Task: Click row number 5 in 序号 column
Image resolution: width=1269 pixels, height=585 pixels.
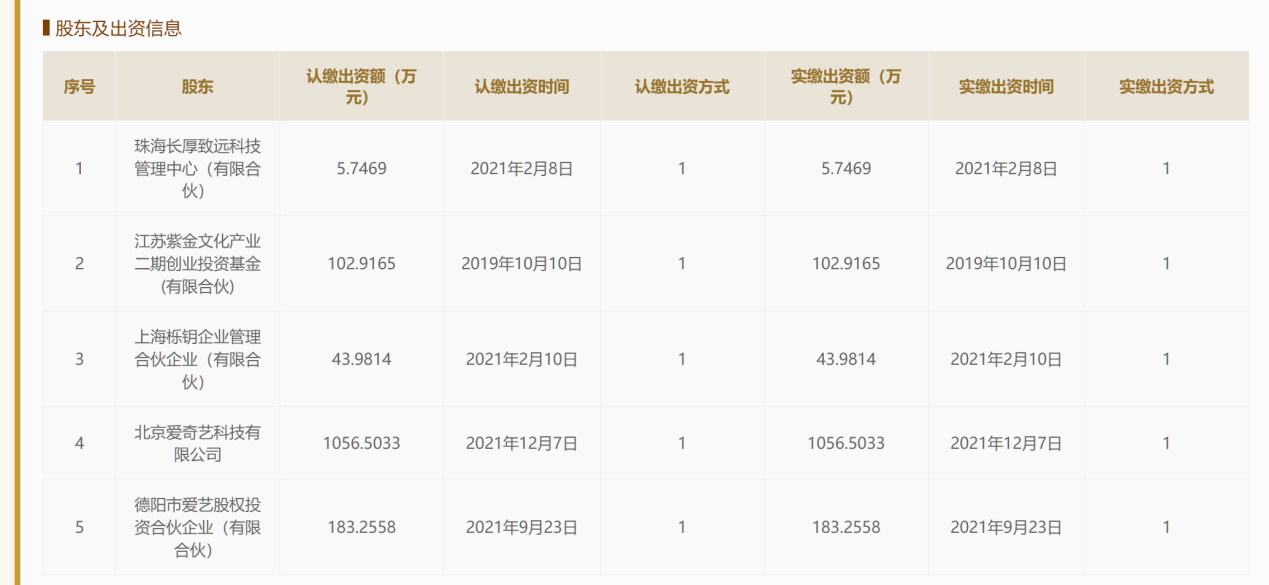Action: (x=80, y=527)
